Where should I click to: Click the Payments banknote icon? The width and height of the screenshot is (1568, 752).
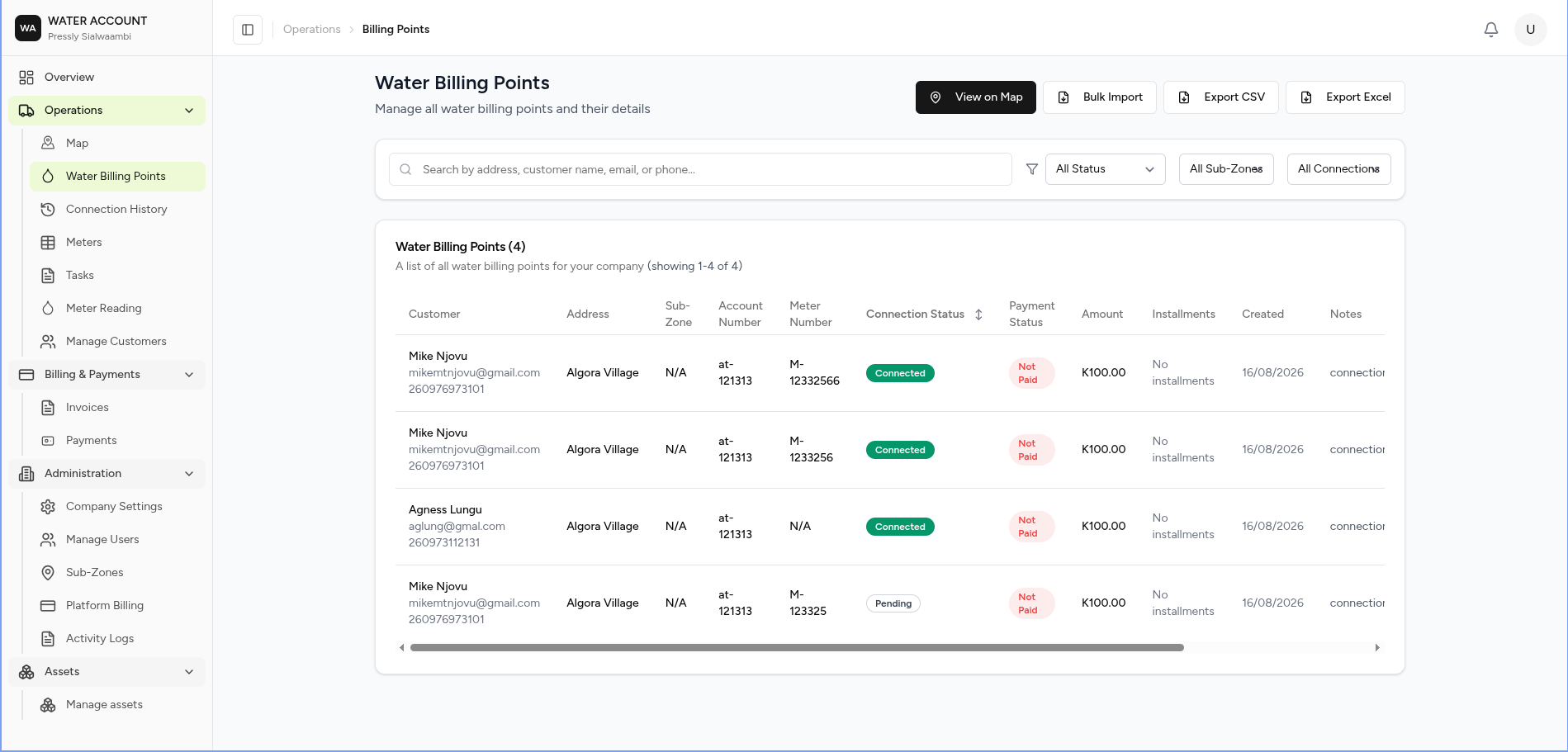[x=48, y=441]
